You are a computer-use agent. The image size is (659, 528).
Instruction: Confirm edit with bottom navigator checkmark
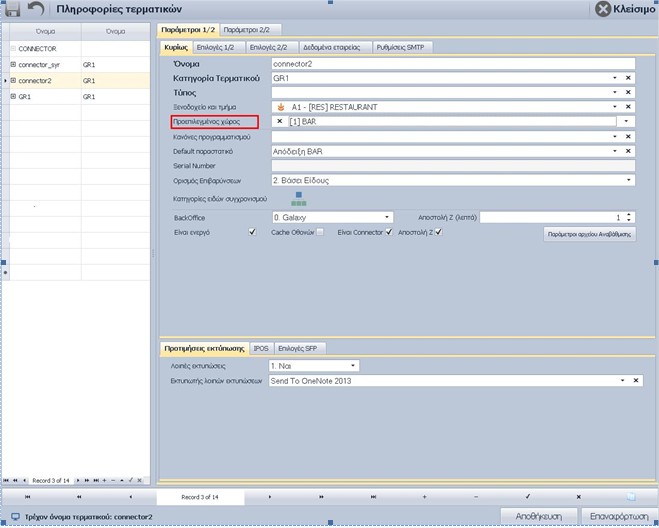coord(527,496)
